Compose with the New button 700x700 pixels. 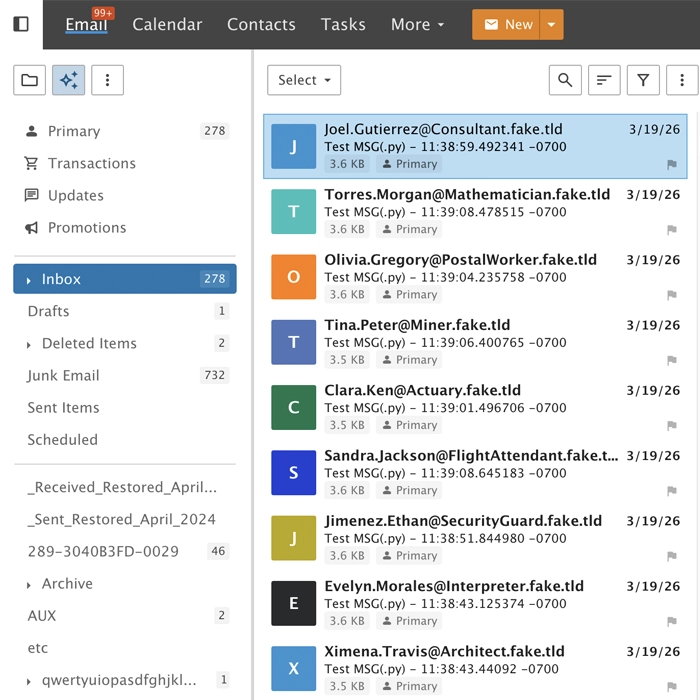pyautogui.click(x=506, y=25)
